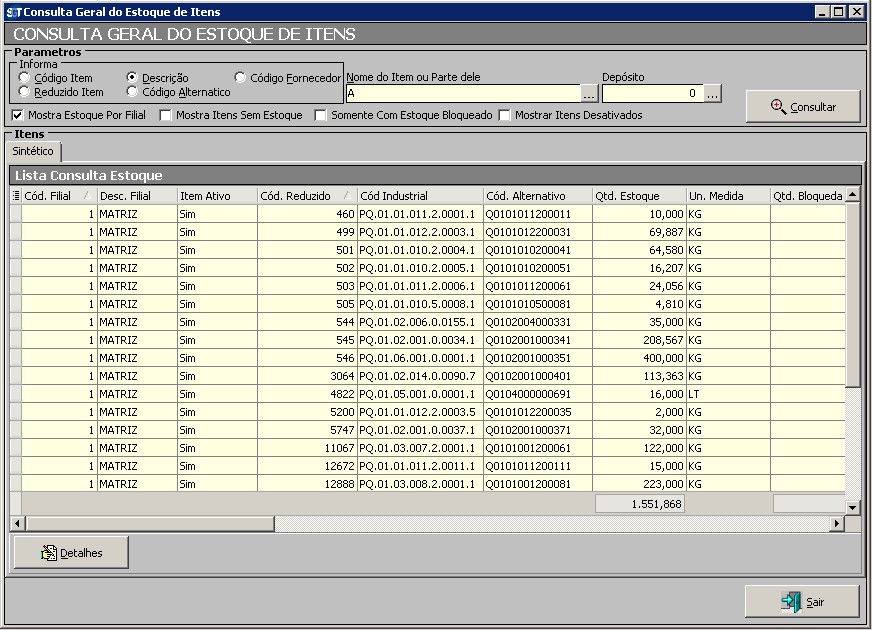This screenshot has height=630, width=872.
Task: Uncheck Mostra Estoque Por Filial
Action: 17,115
